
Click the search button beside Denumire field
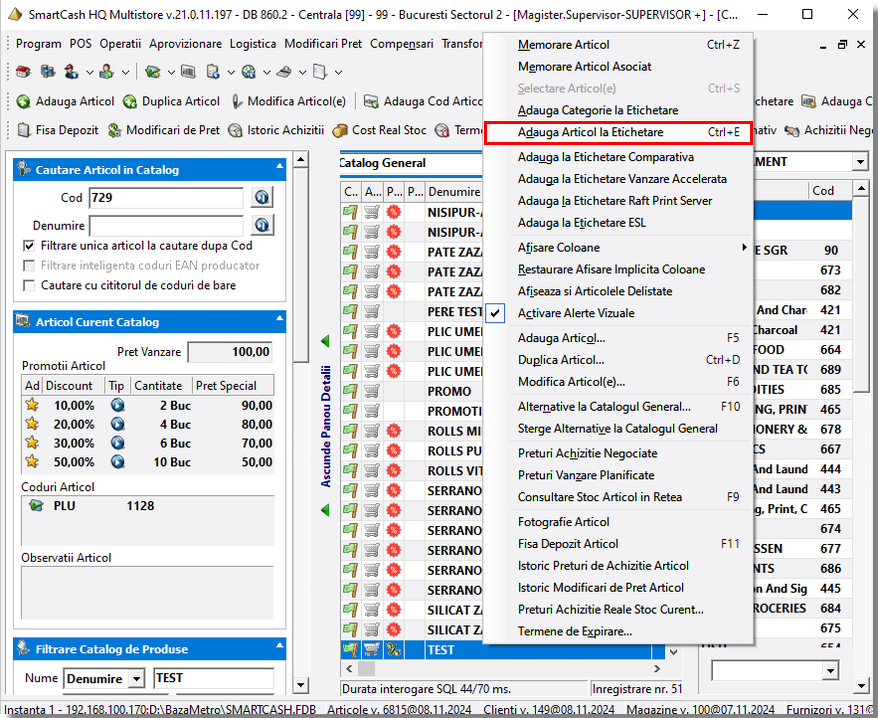coord(261,226)
